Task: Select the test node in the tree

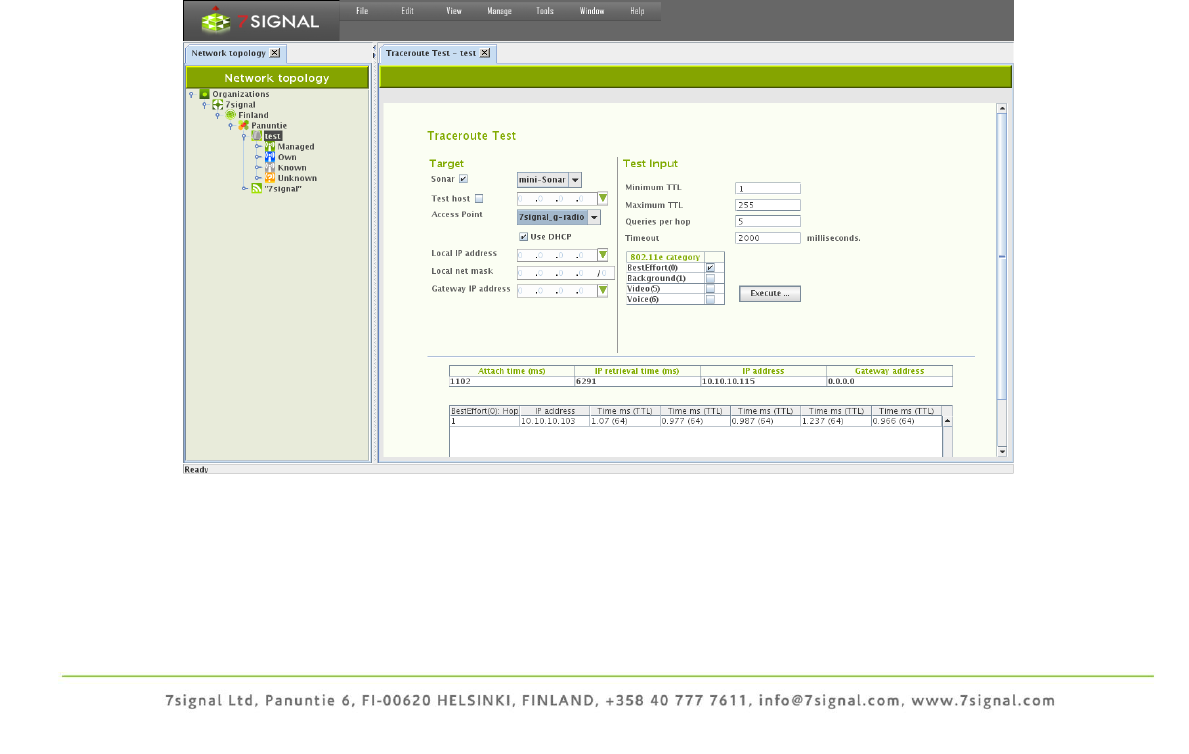Action: tap(272, 137)
